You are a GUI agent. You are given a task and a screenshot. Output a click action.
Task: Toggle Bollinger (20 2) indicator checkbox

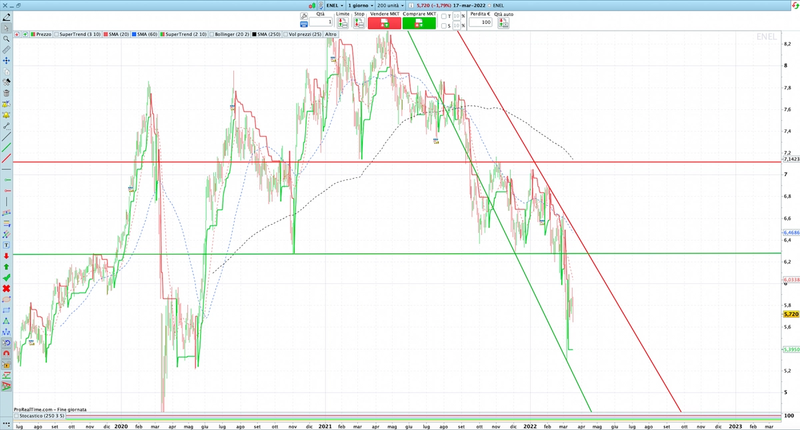click(x=212, y=34)
